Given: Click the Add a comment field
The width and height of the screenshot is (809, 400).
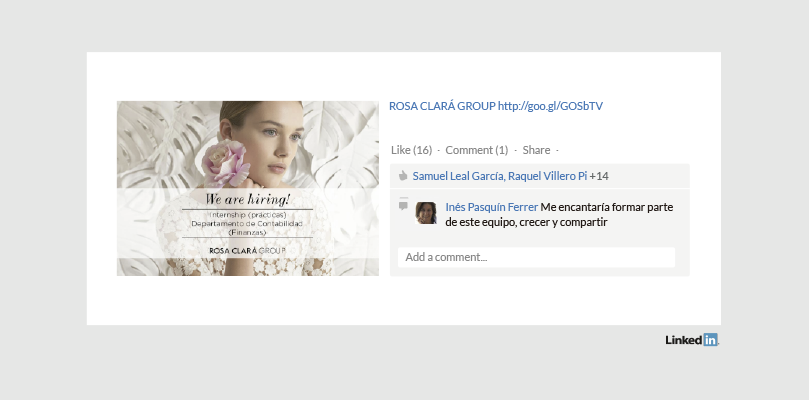Looking at the screenshot, I should coord(536,257).
